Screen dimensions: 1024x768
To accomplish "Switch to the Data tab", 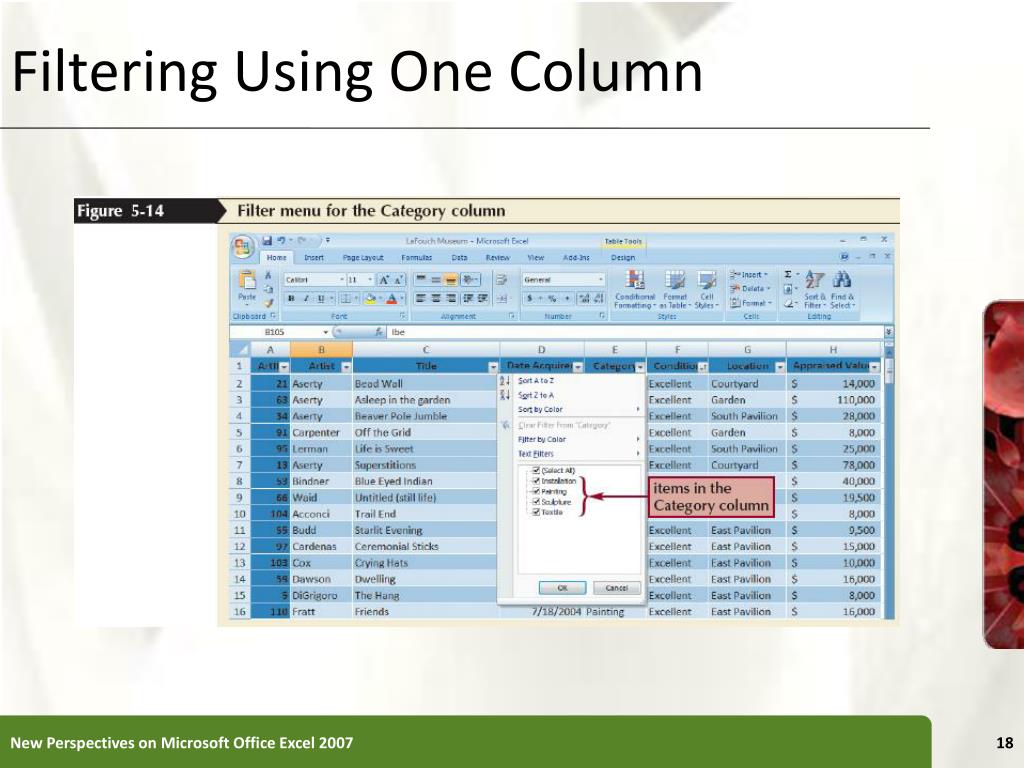I will [x=459, y=257].
